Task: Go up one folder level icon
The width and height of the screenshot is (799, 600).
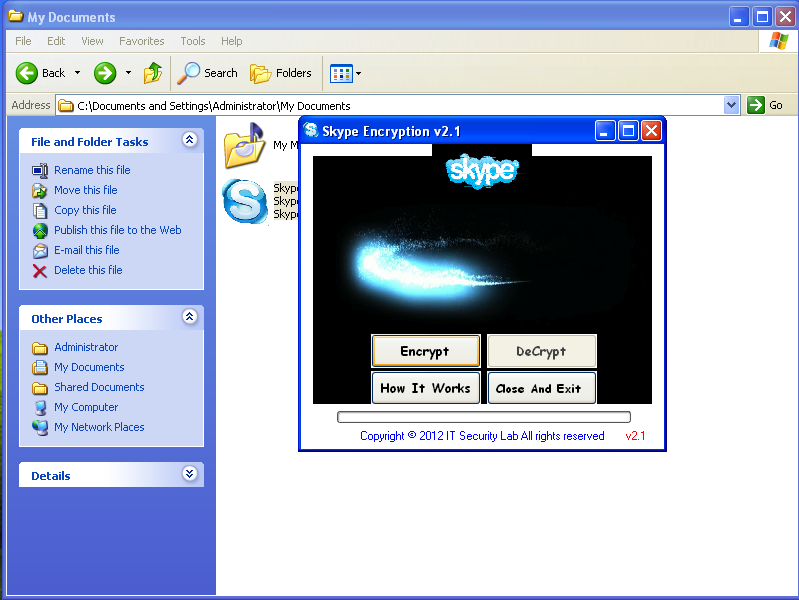Action: click(152, 73)
